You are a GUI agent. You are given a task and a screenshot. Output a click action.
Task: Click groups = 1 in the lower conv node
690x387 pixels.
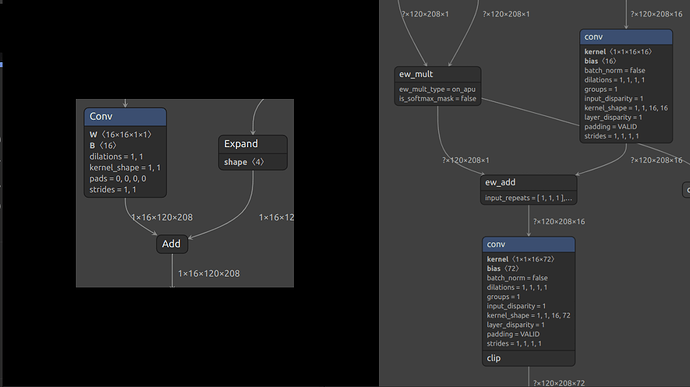[x=503, y=297]
